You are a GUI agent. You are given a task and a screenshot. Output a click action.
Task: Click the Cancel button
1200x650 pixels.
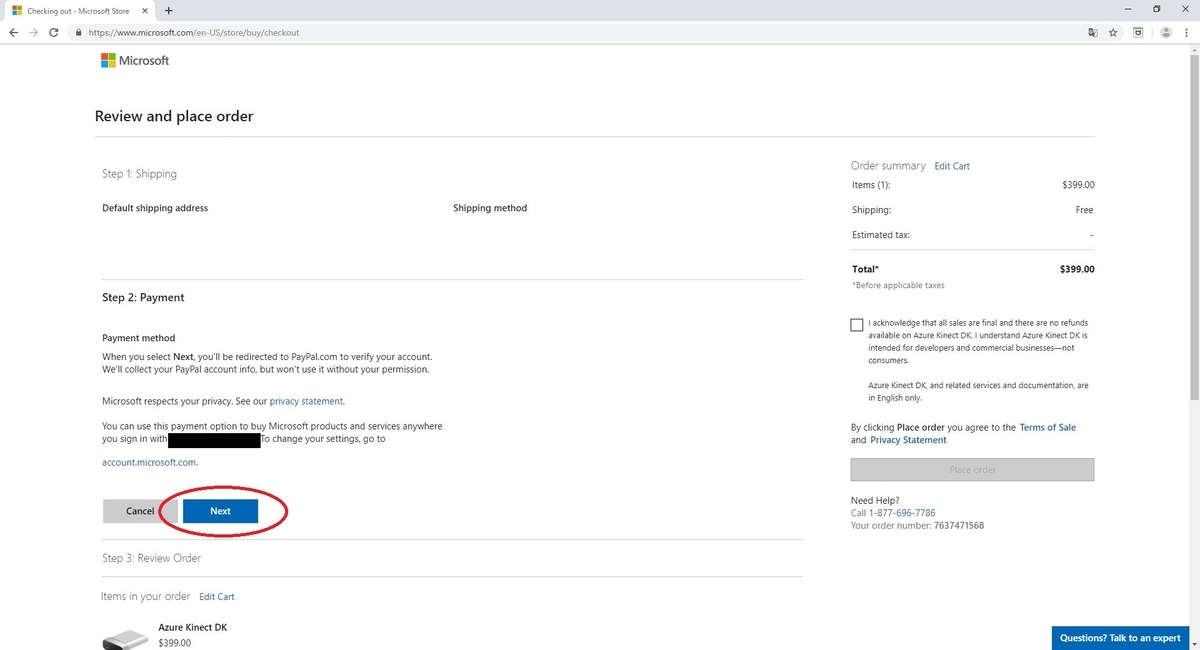point(140,511)
